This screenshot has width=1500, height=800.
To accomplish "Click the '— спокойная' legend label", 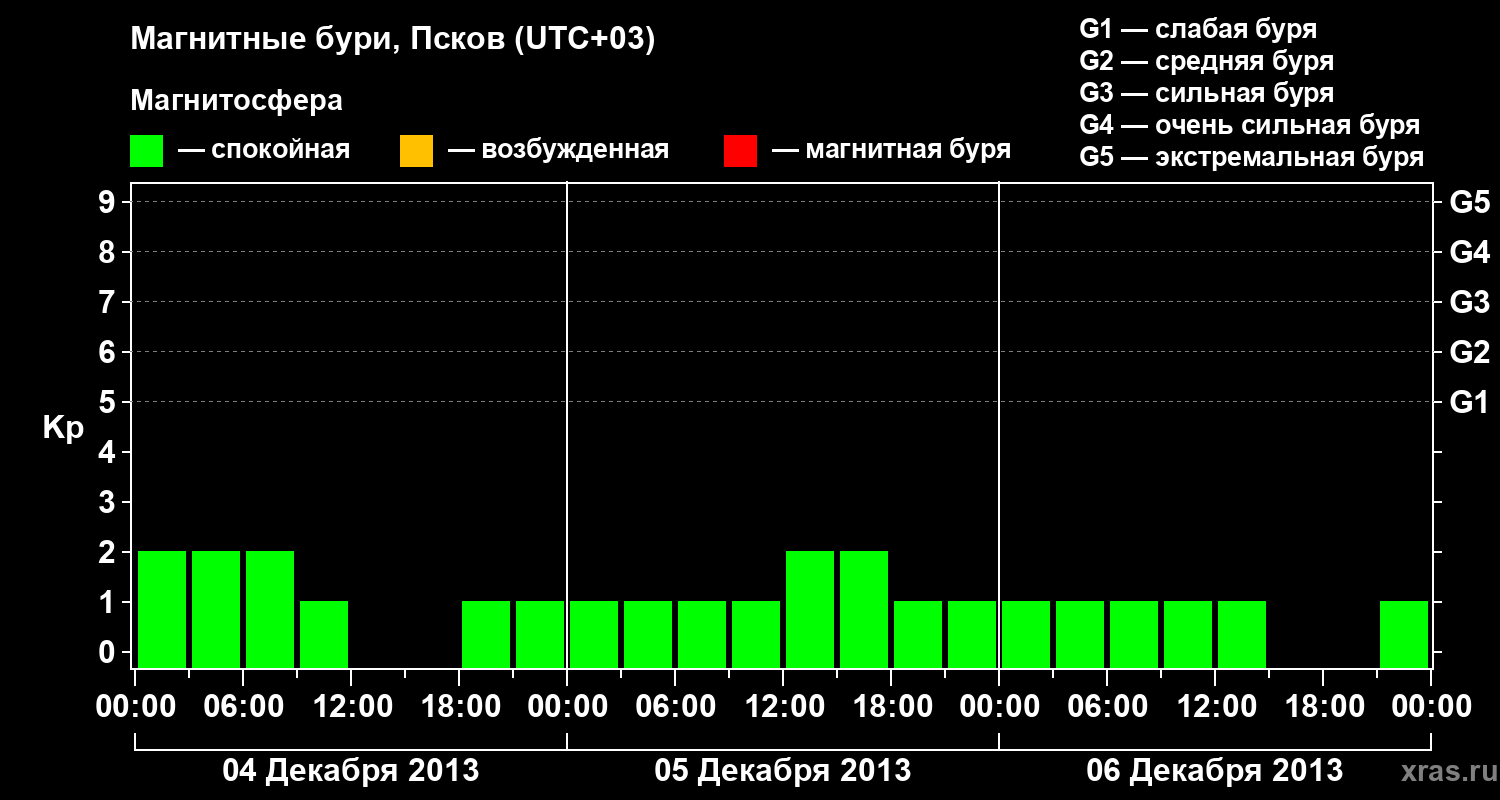I will coord(264,150).
